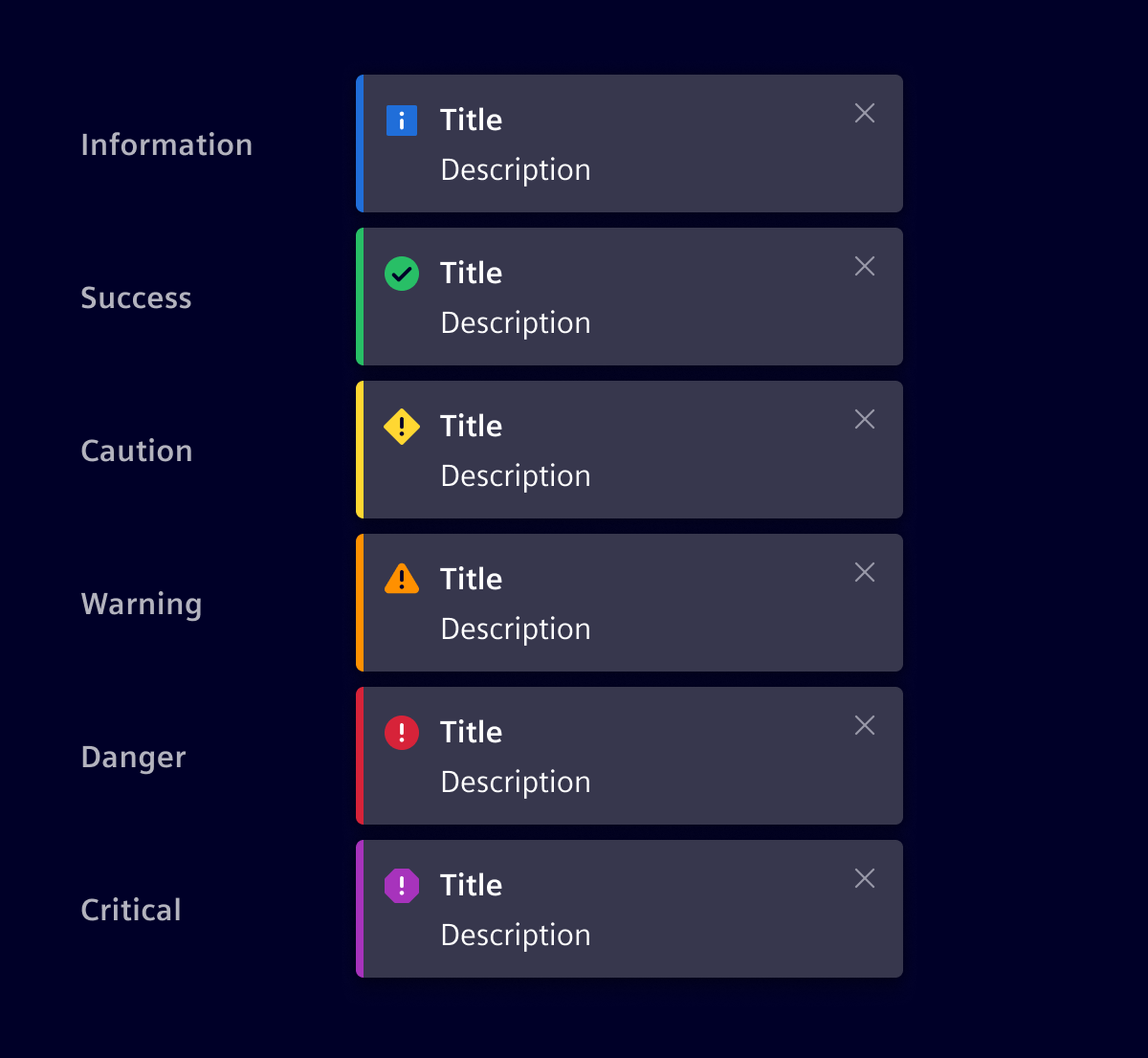The image size is (1148, 1058).
Task: Close the Success notification
Action: (x=865, y=266)
